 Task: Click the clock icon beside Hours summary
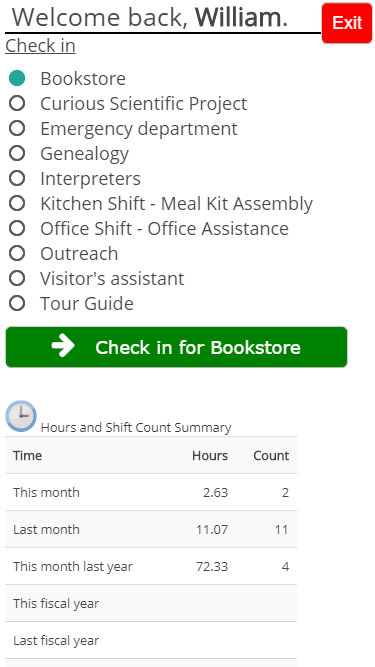(21, 416)
